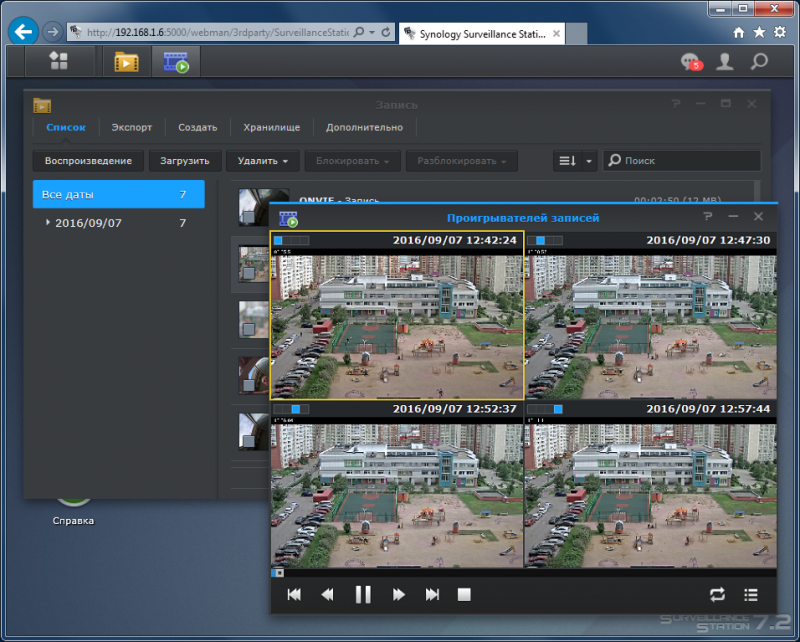Stop the recording playback
This screenshot has width=800, height=642.
pyautogui.click(x=464, y=595)
